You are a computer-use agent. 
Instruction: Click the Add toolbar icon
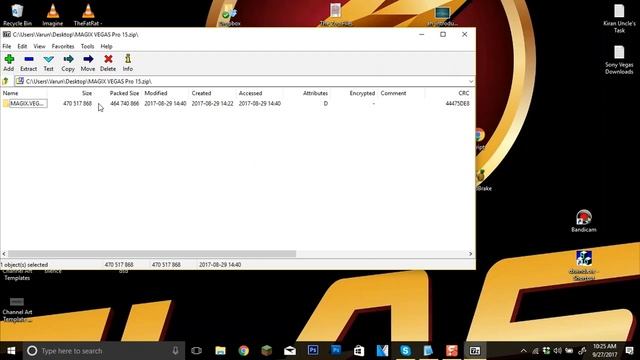9,63
